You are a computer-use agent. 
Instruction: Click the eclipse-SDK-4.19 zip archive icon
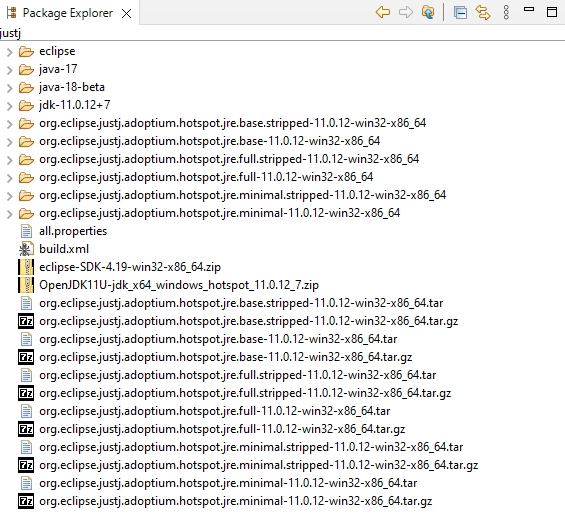26,267
